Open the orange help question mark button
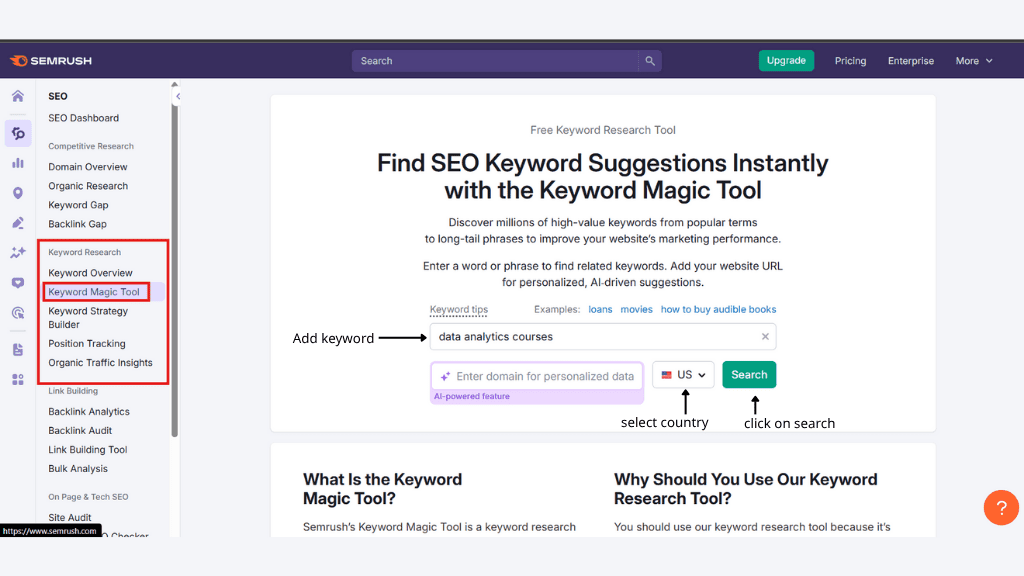 [1001, 507]
